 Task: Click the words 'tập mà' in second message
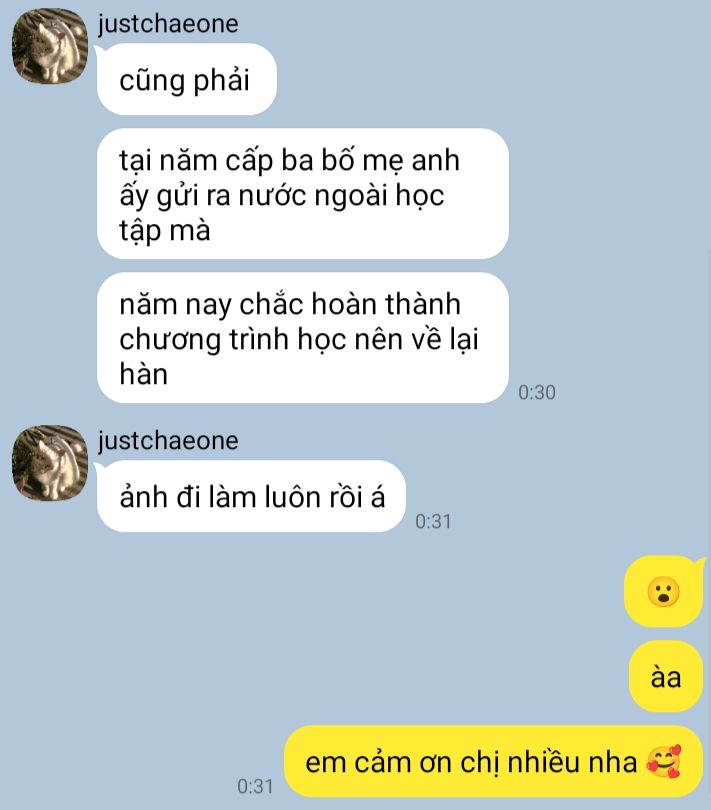pyautogui.click(x=165, y=230)
